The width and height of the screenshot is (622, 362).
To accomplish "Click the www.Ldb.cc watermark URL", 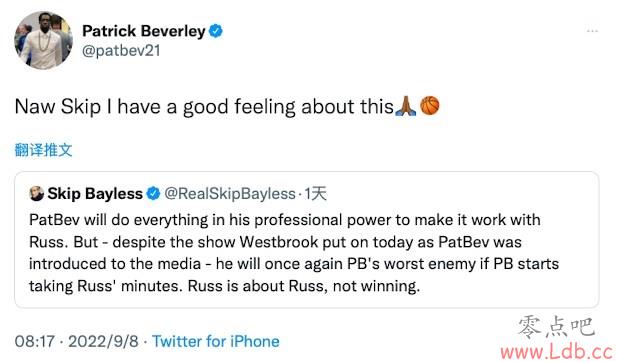I will (x=557, y=352).
